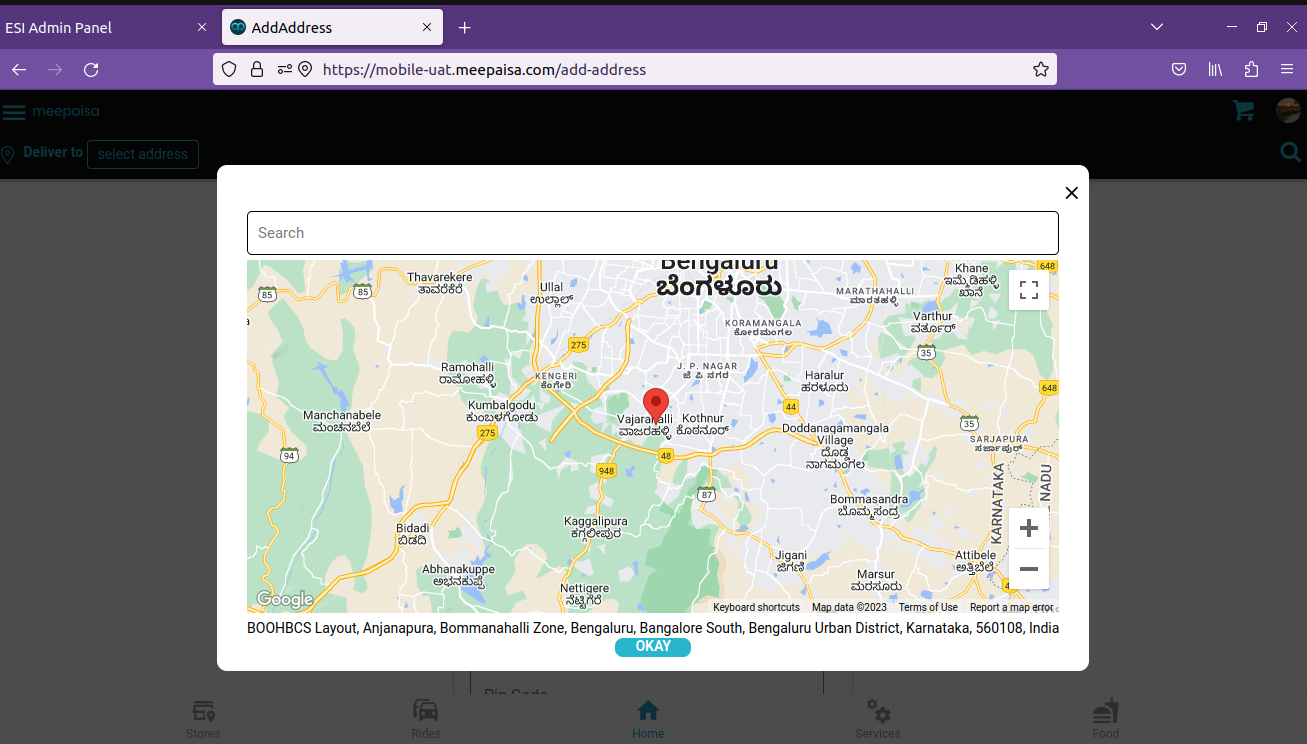Open Firefox application menu

tap(1287, 69)
